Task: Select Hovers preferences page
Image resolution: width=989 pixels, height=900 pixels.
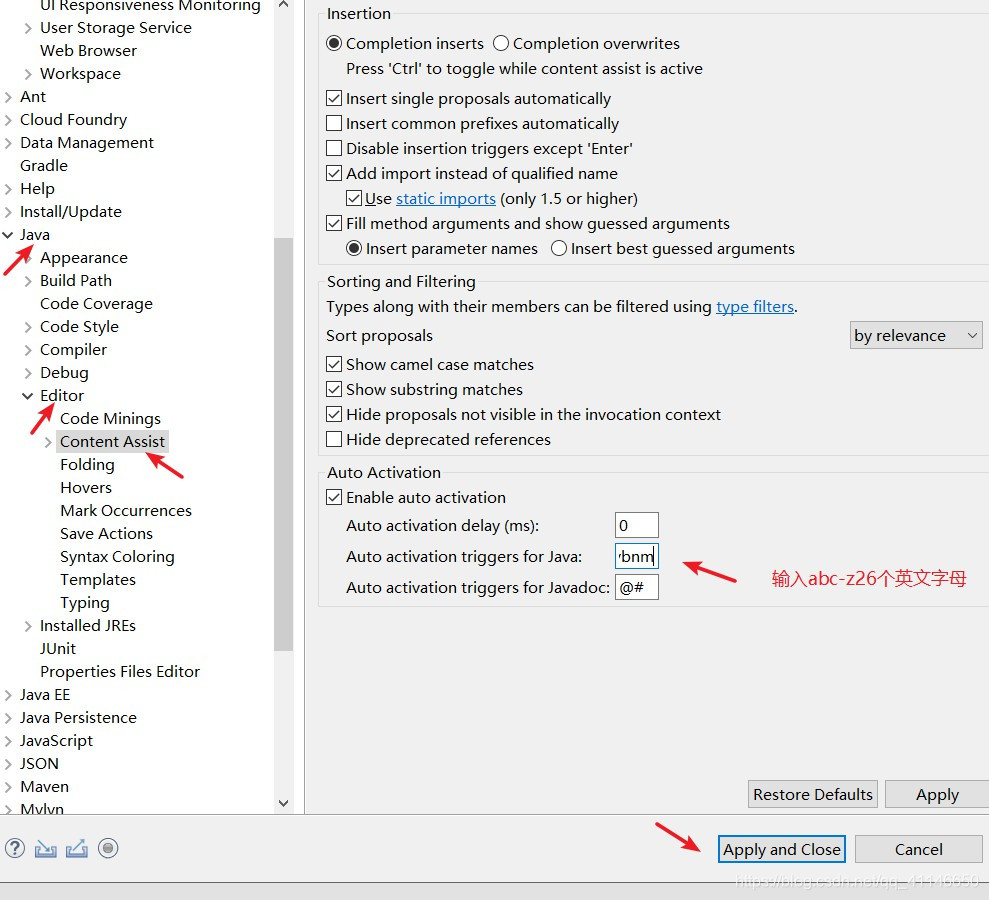Action: pyautogui.click(x=86, y=488)
